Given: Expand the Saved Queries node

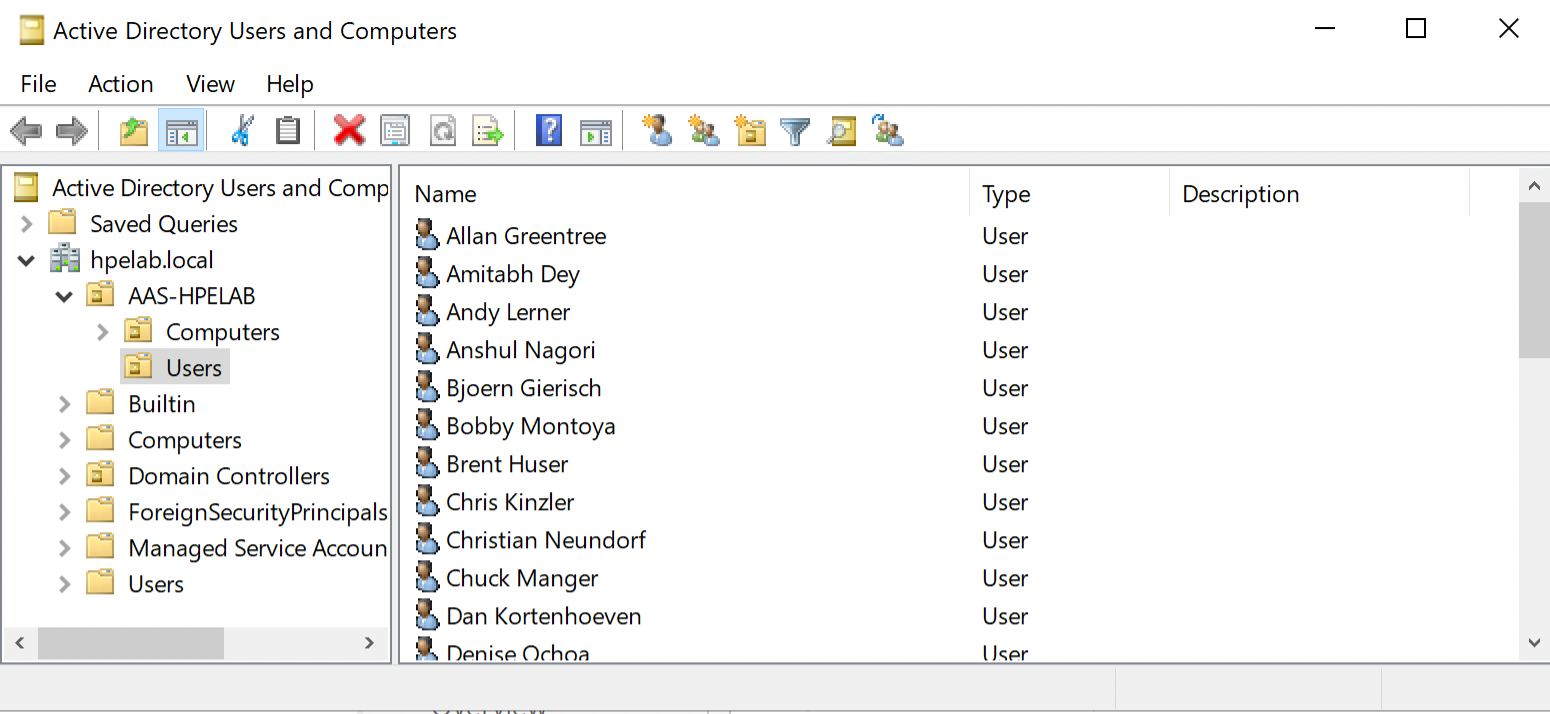Looking at the screenshot, I should [27, 224].
